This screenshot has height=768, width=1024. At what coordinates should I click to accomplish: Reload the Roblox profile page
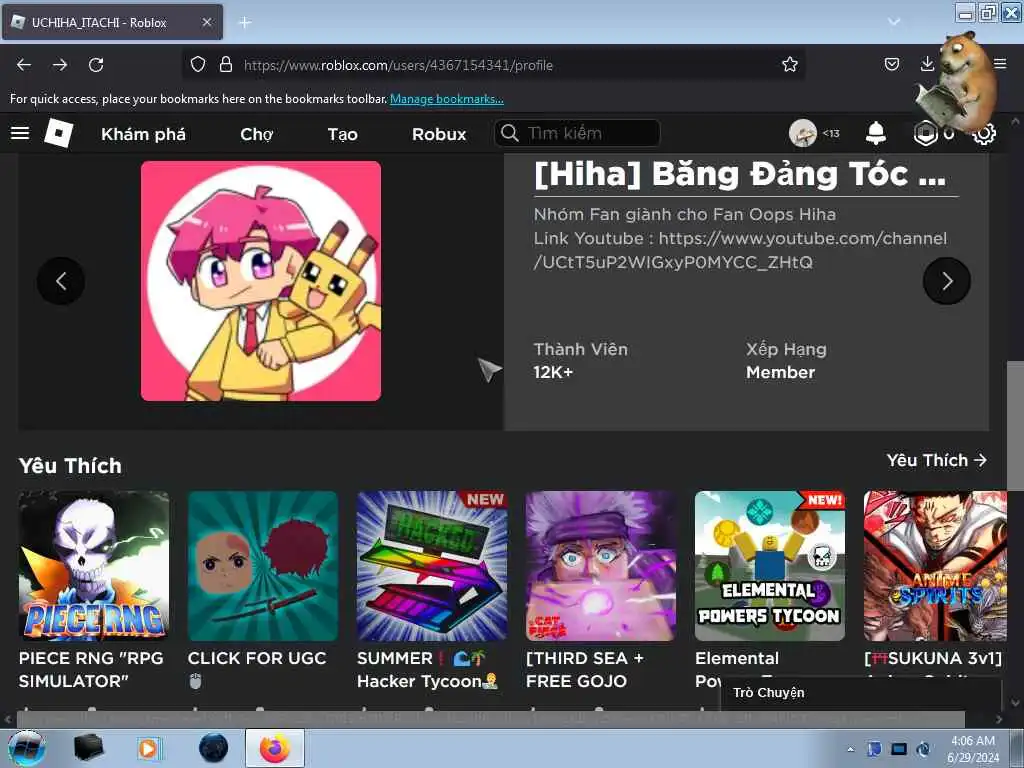96,65
